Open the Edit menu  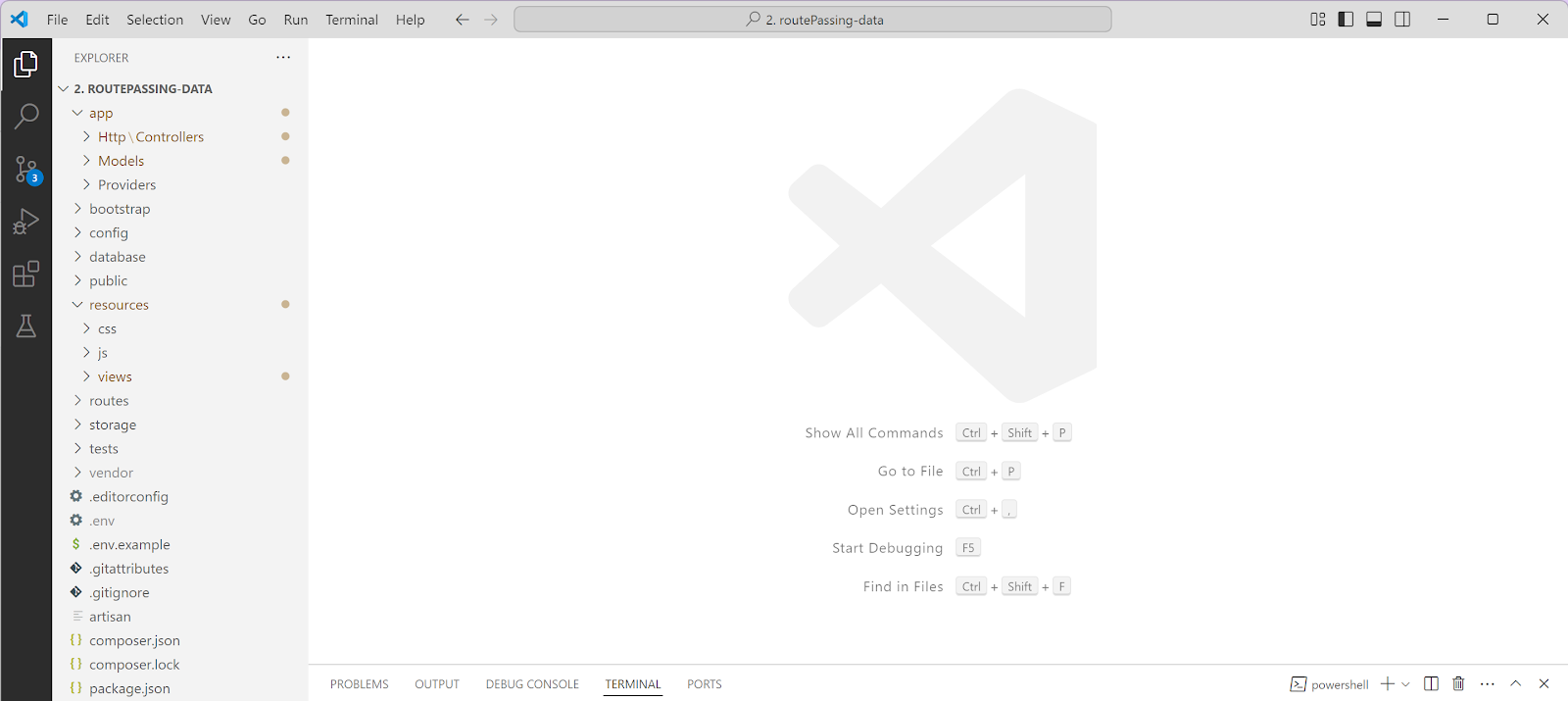click(97, 20)
